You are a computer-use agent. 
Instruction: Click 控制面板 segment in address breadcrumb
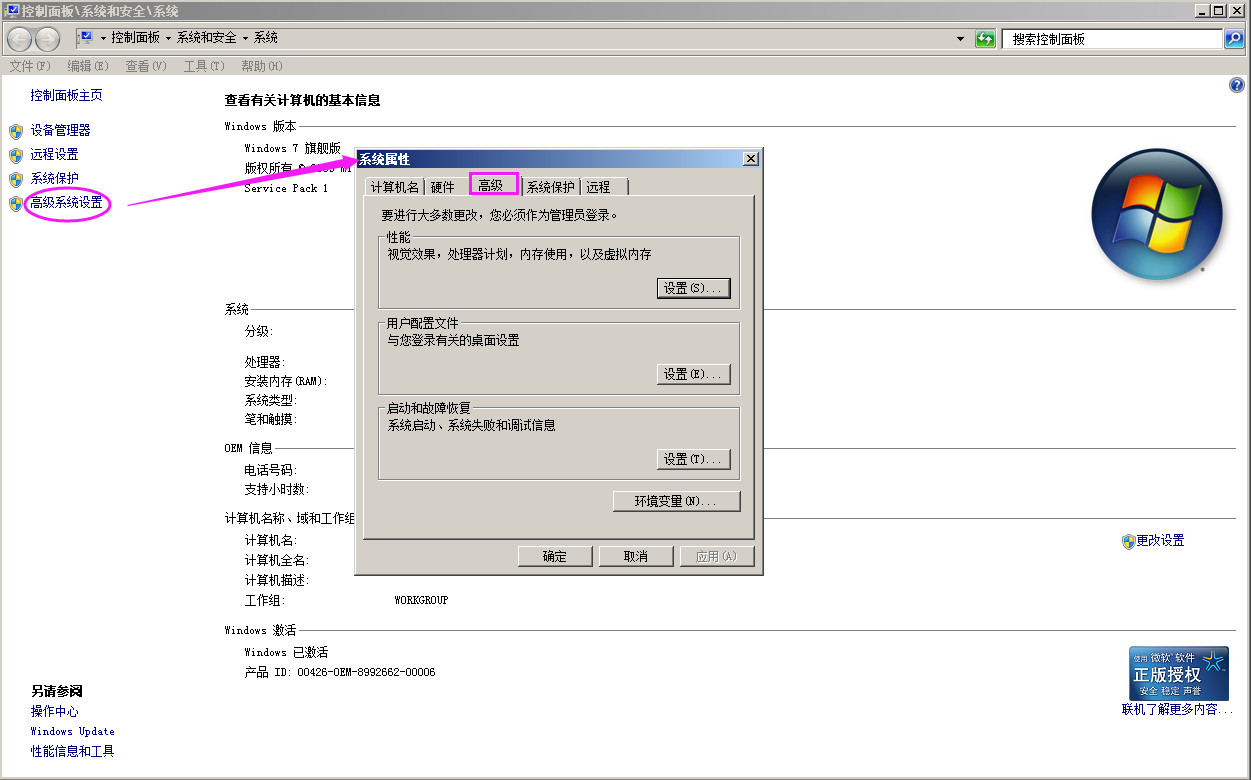135,38
